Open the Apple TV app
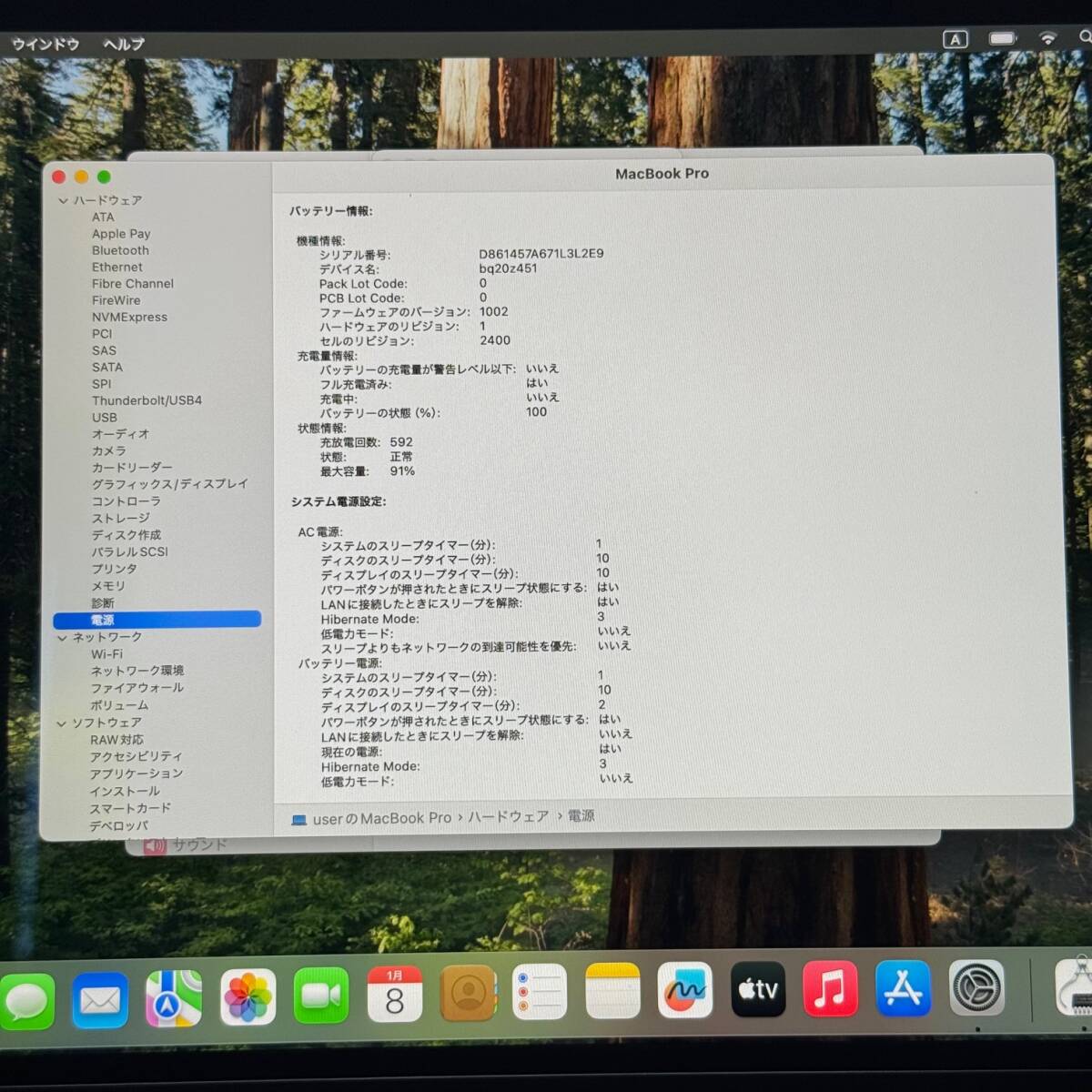The image size is (1092, 1092). [x=758, y=989]
